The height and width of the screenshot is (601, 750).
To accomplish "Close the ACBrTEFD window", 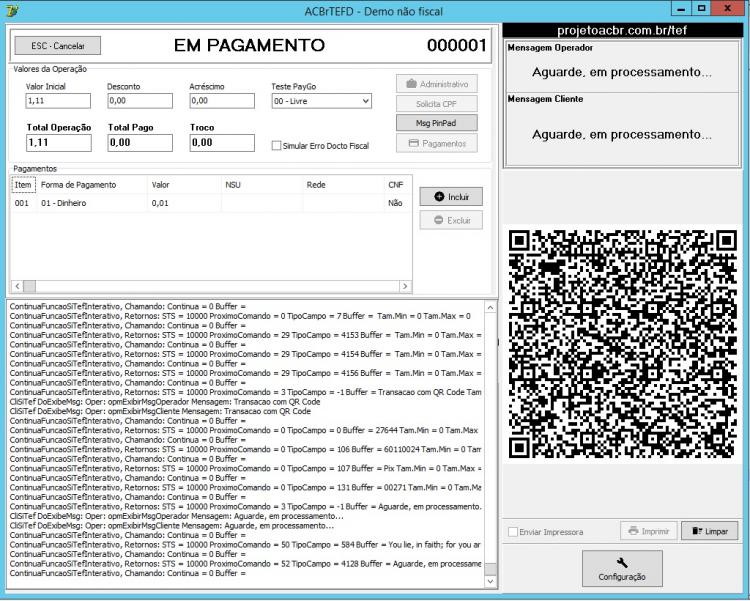I will (728, 9).
